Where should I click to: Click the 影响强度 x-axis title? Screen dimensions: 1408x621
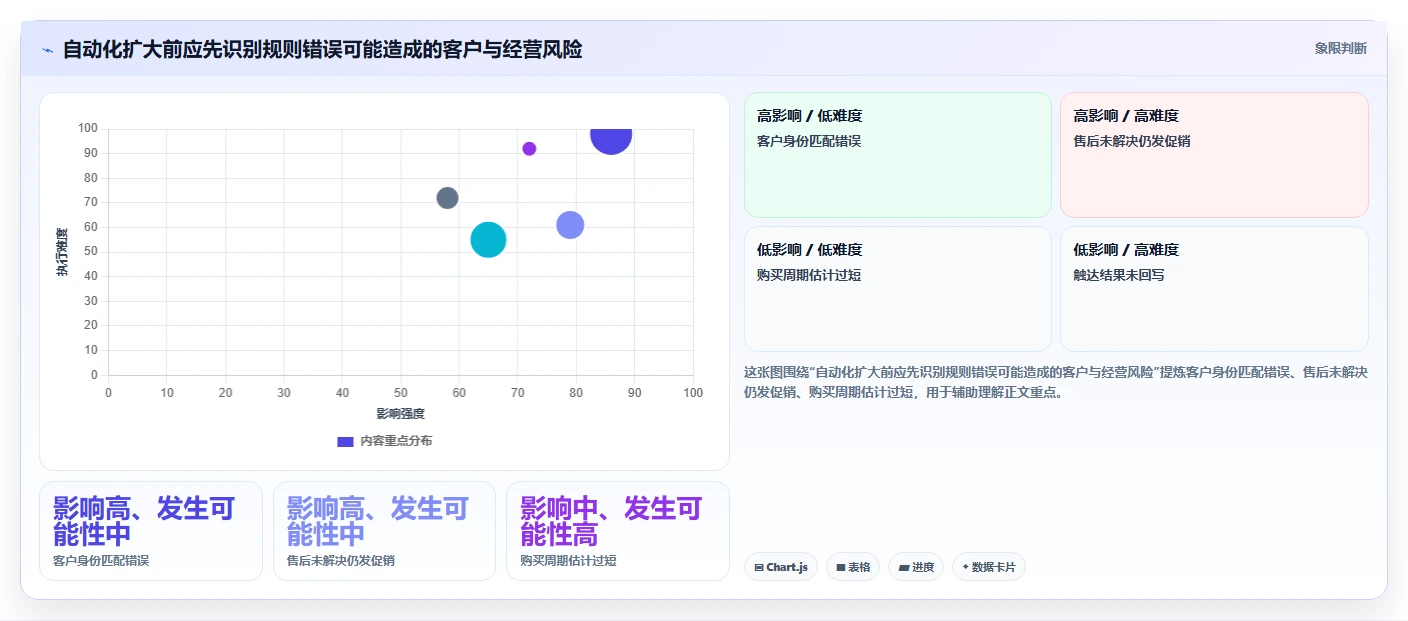(400, 414)
